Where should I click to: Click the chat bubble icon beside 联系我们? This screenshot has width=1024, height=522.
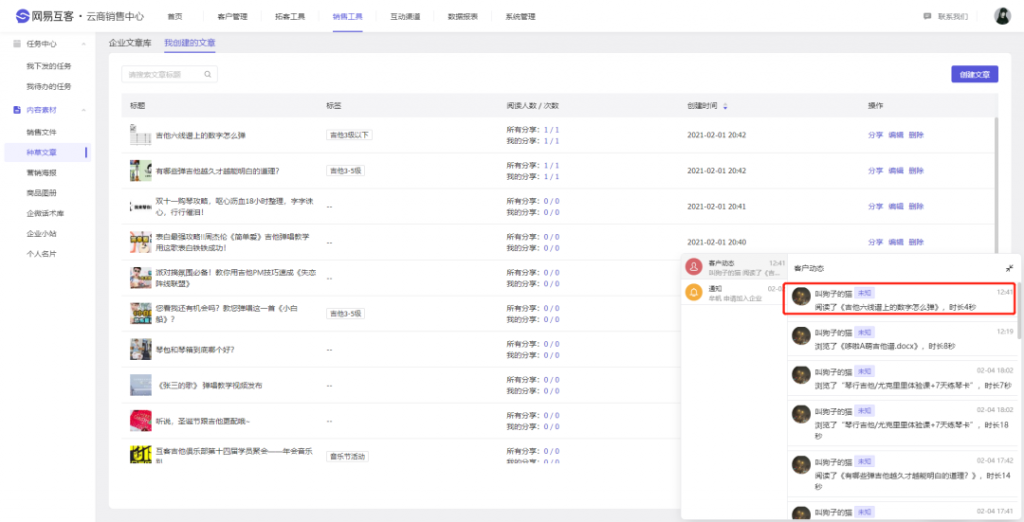pyautogui.click(x=927, y=16)
